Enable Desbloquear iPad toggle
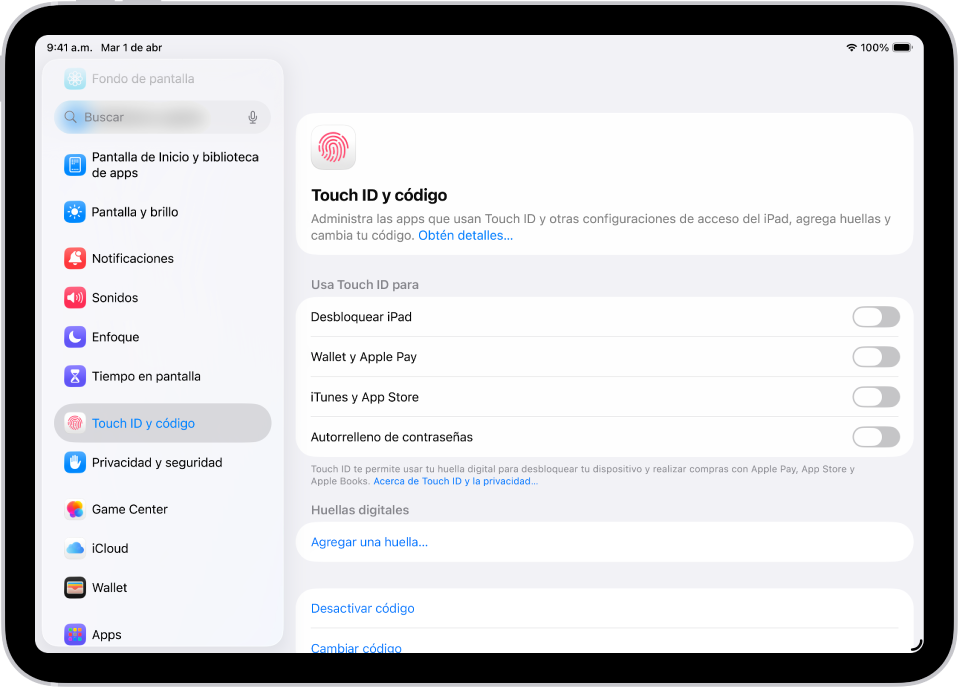960x692 pixels. pyautogui.click(x=876, y=316)
